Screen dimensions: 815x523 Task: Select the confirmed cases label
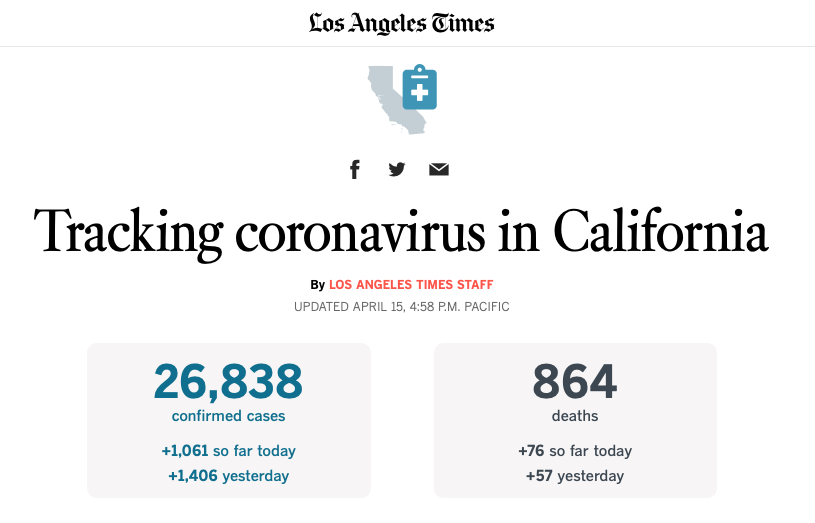click(x=228, y=416)
